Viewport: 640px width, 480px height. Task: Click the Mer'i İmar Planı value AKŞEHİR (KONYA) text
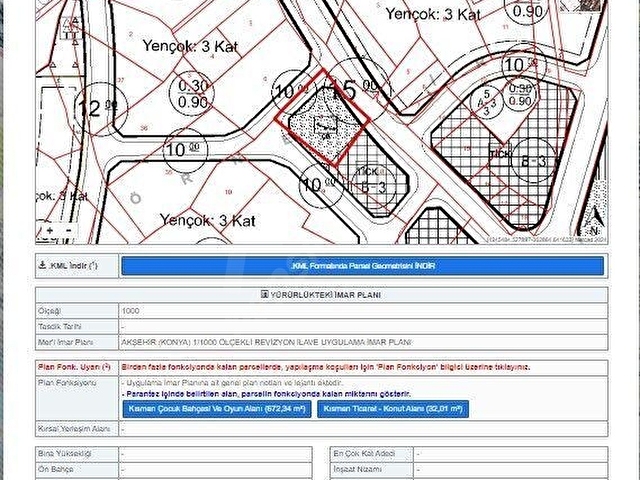click(266, 342)
